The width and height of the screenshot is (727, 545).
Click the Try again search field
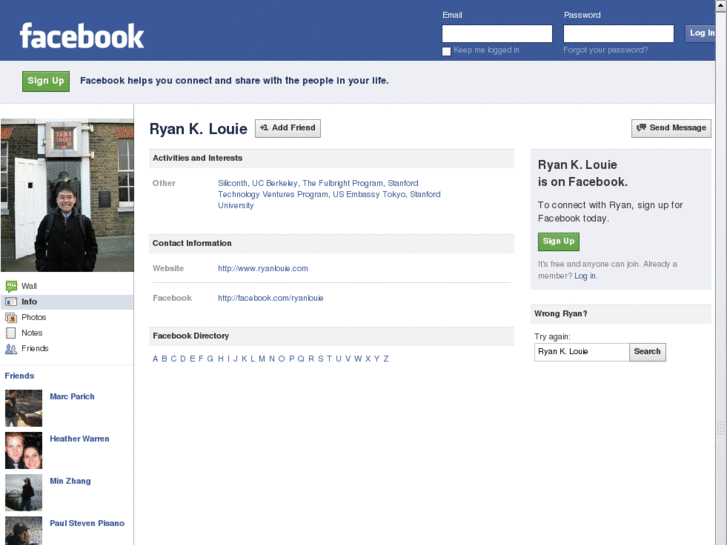[581, 352]
